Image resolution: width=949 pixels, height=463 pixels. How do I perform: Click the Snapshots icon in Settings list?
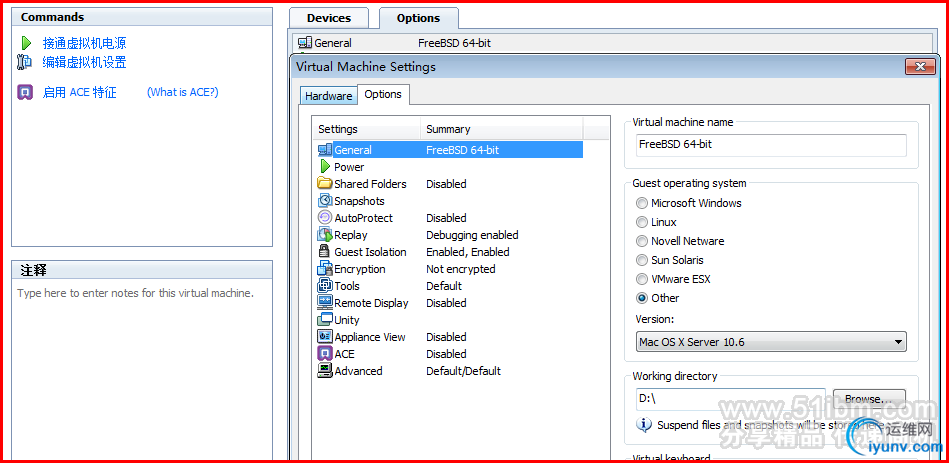click(325, 200)
